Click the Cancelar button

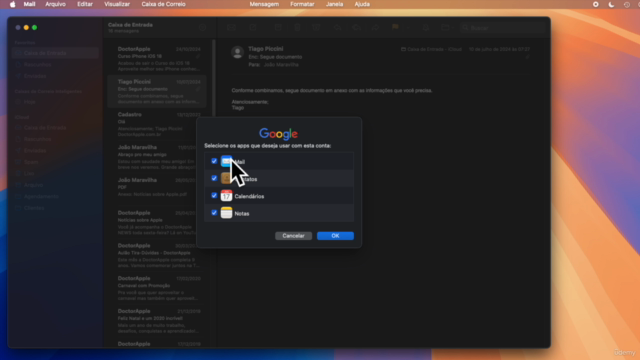(293, 236)
